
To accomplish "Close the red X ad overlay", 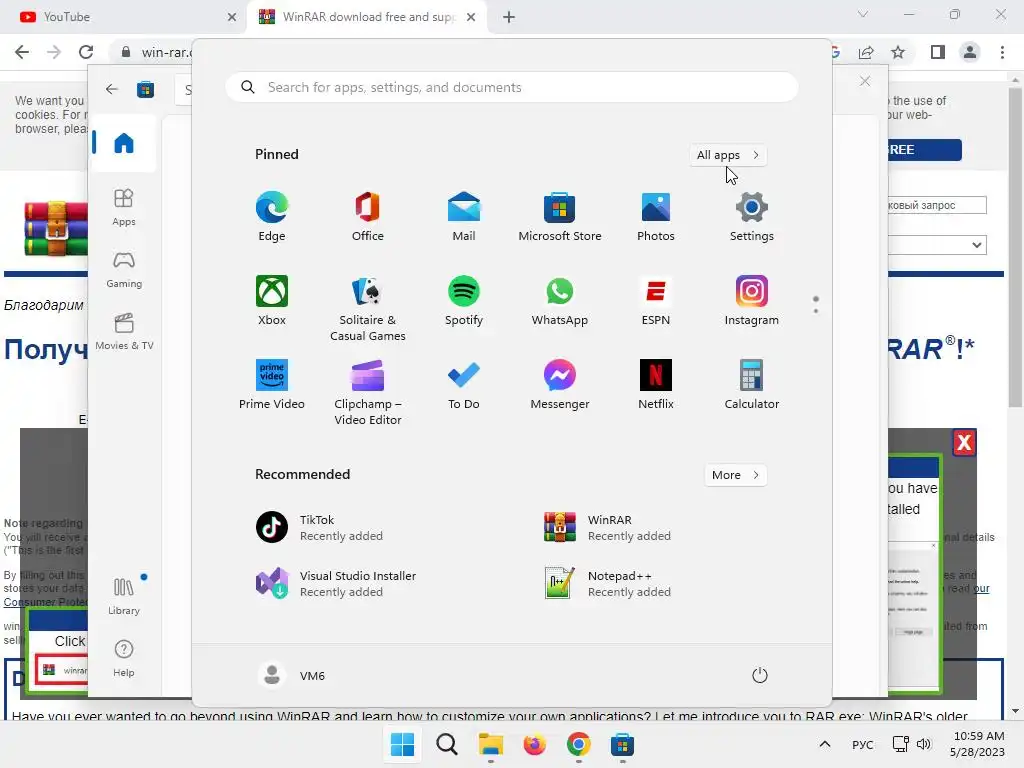I will click(964, 443).
